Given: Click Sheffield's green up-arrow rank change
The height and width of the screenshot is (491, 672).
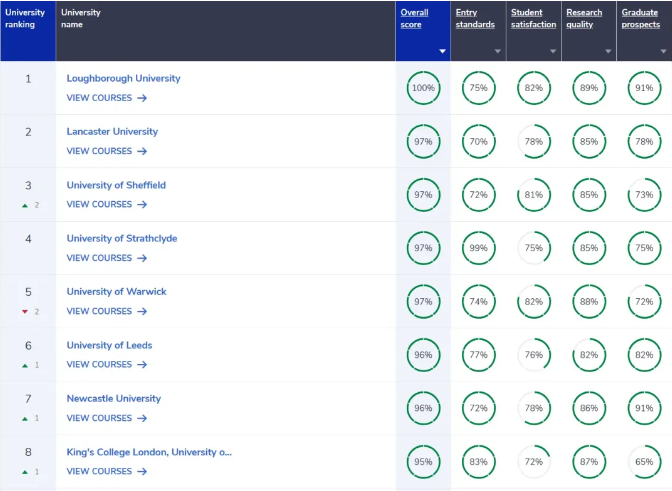Looking at the screenshot, I should 25,206.
